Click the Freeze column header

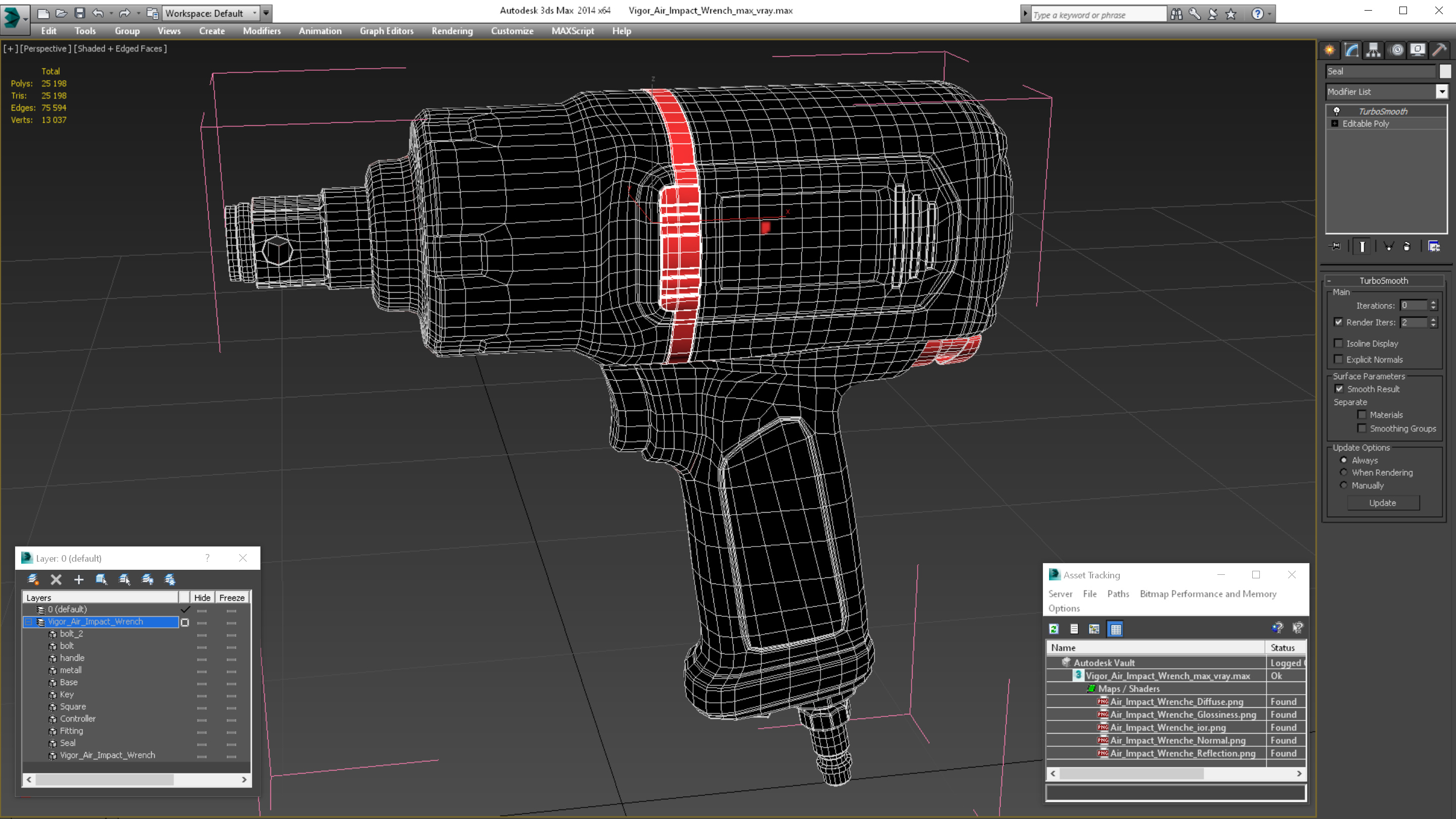232,598
